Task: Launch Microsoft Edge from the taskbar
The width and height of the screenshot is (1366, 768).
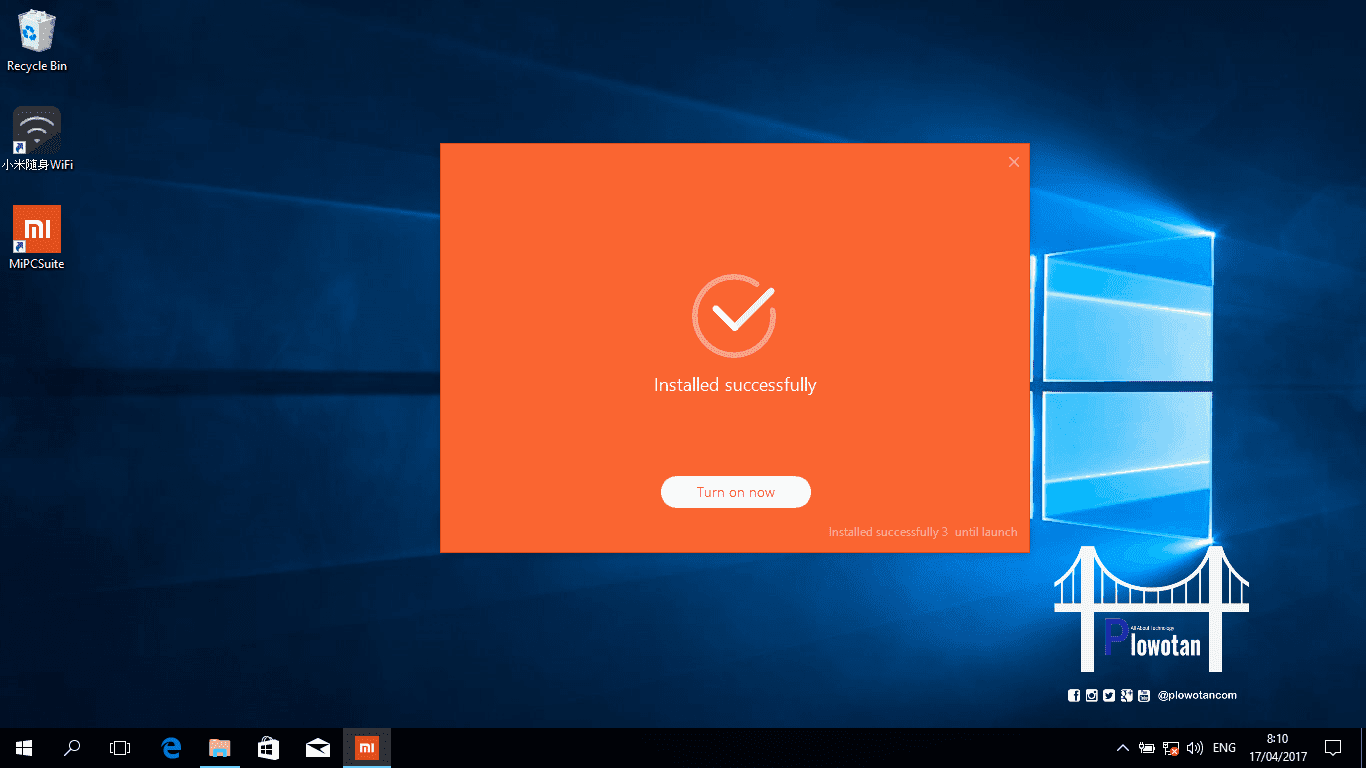Action: [x=170, y=747]
